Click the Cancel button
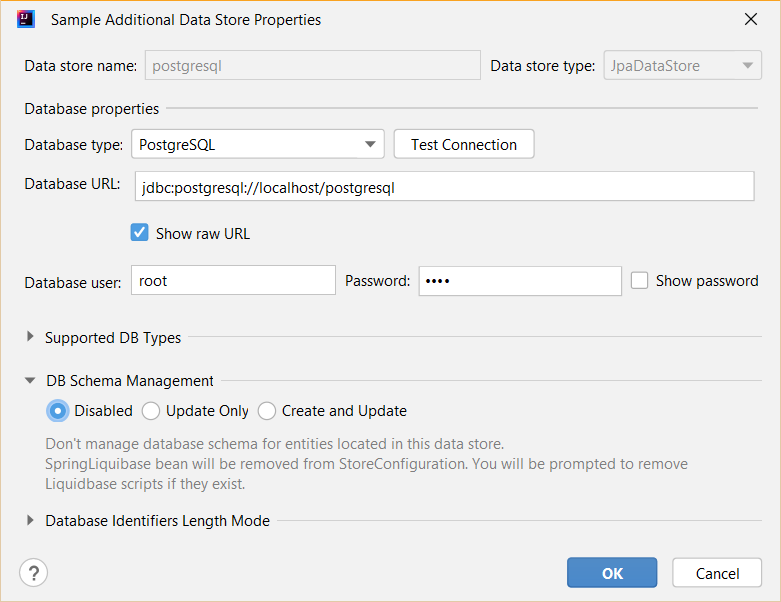Viewport: 781px width, 602px height. [717, 573]
